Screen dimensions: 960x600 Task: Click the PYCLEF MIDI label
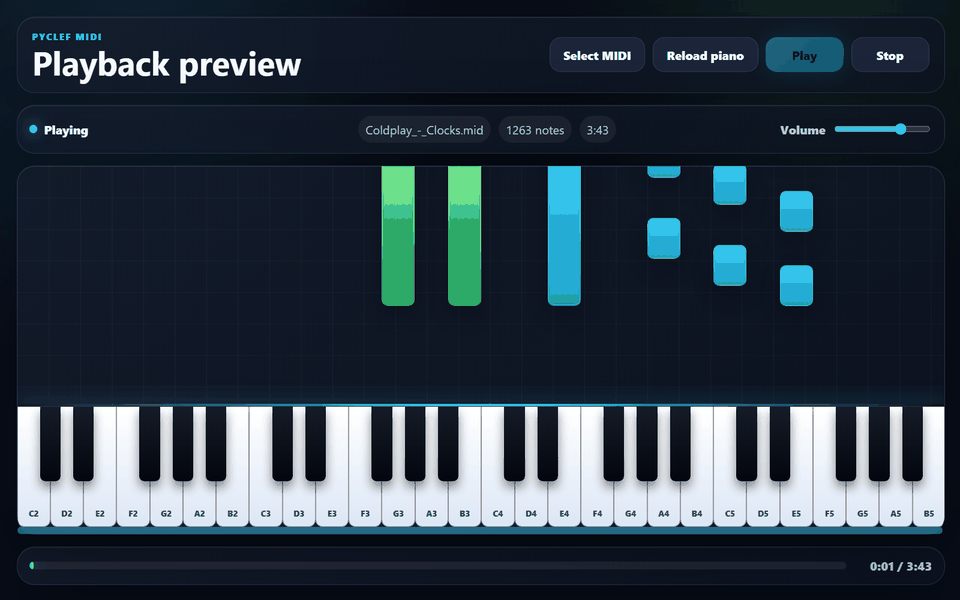[67, 37]
